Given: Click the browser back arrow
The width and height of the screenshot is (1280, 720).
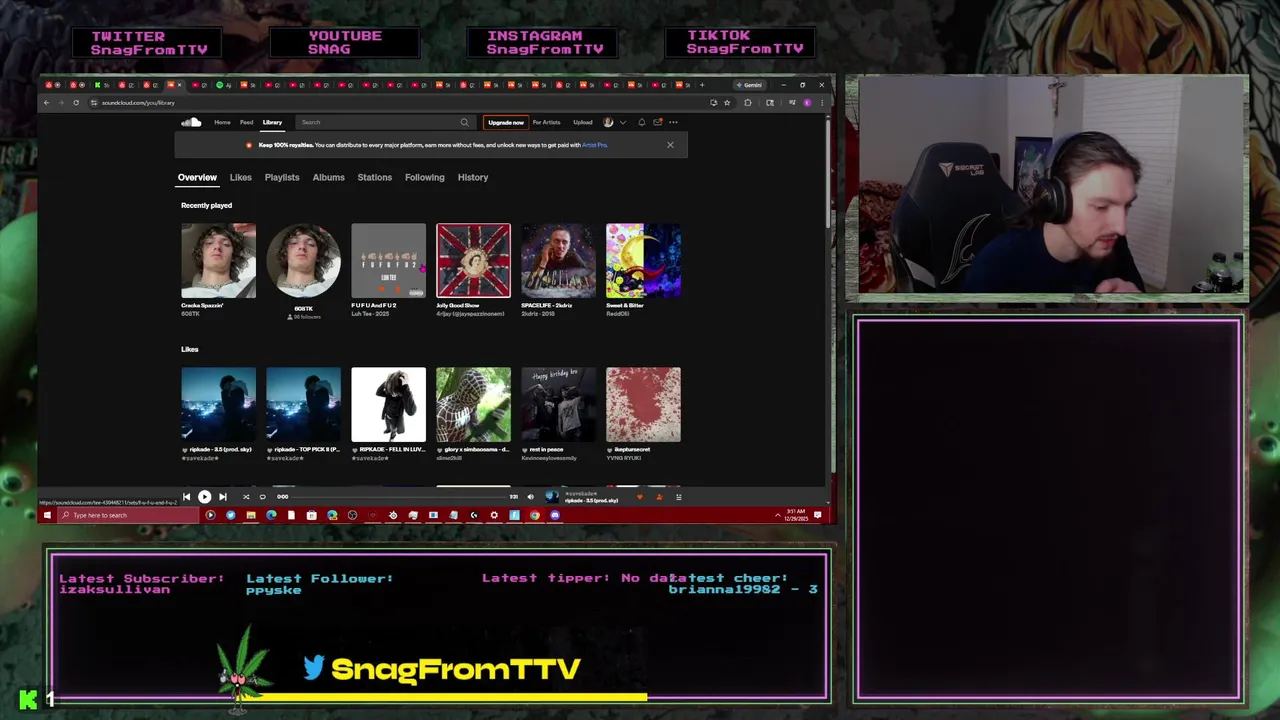Looking at the screenshot, I should 46,103.
